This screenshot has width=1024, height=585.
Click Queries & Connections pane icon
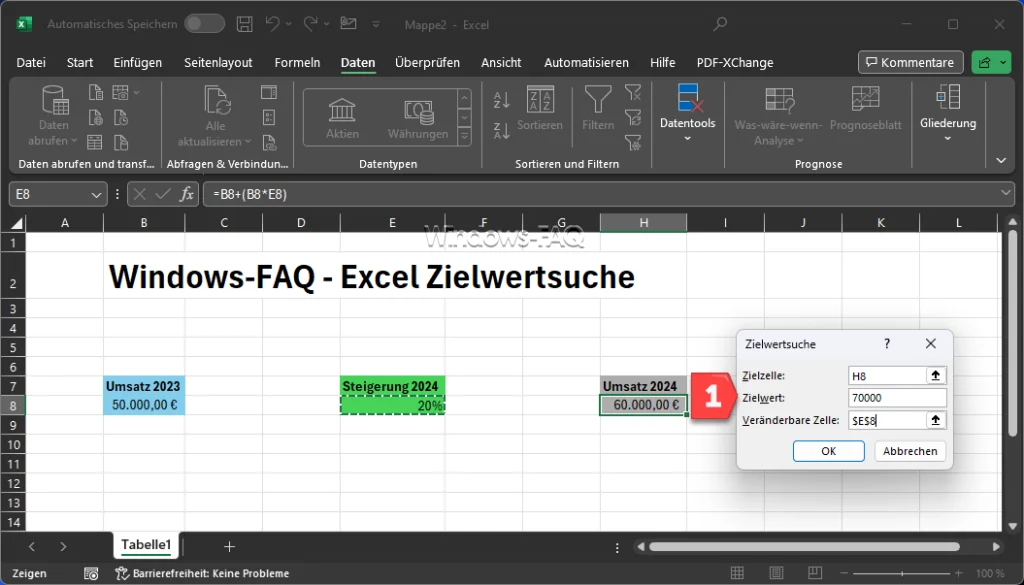coord(268,92)
